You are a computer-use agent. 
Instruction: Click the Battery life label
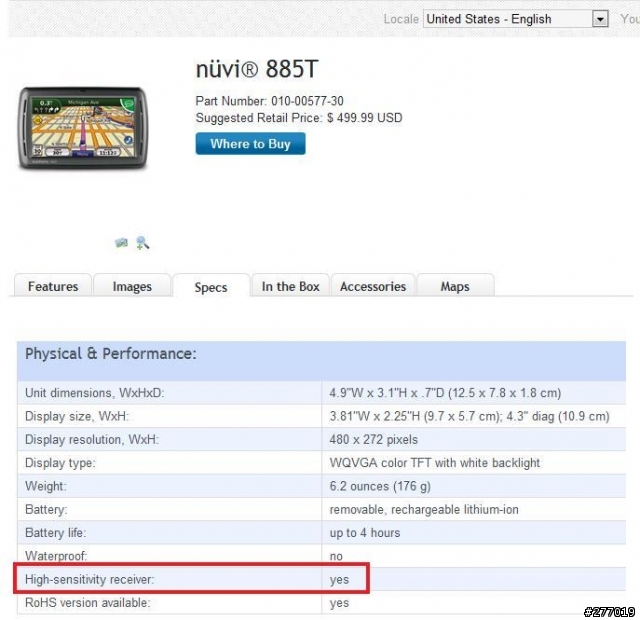(56, 533)
